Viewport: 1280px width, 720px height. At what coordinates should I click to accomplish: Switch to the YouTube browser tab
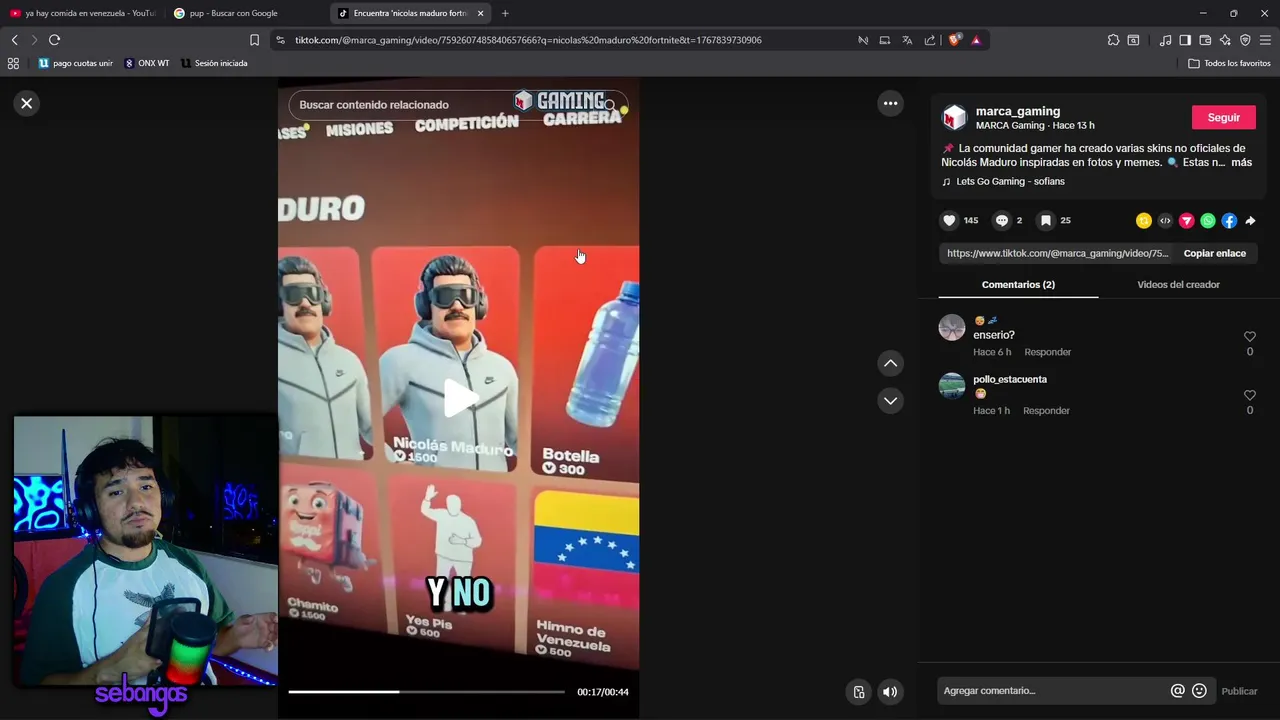[x=83, y=13]
